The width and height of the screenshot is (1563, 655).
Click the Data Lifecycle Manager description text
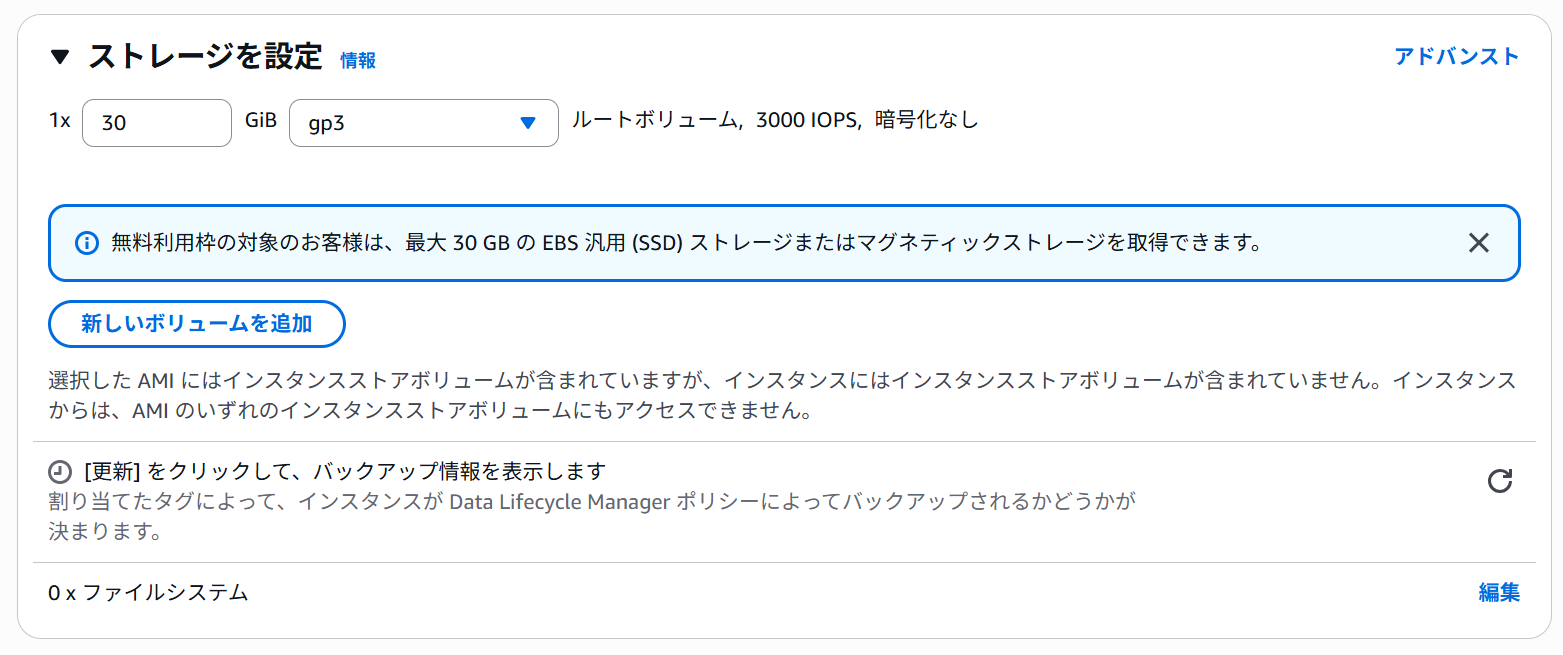click(590, 501)
